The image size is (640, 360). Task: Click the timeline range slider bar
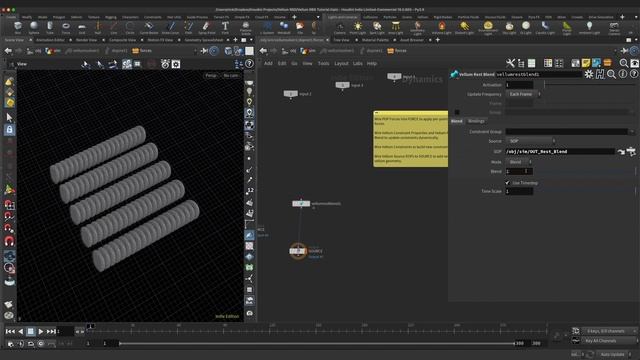pos(317,344)
